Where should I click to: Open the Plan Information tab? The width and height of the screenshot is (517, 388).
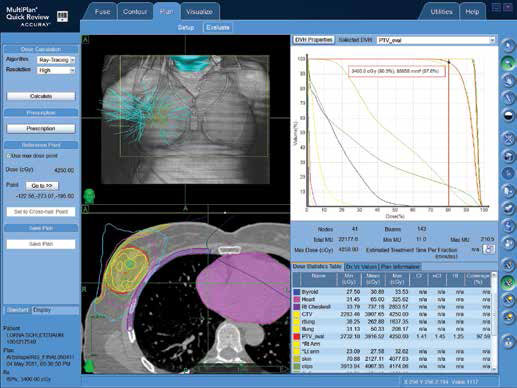pyautogui.click(x=400, y=267)
